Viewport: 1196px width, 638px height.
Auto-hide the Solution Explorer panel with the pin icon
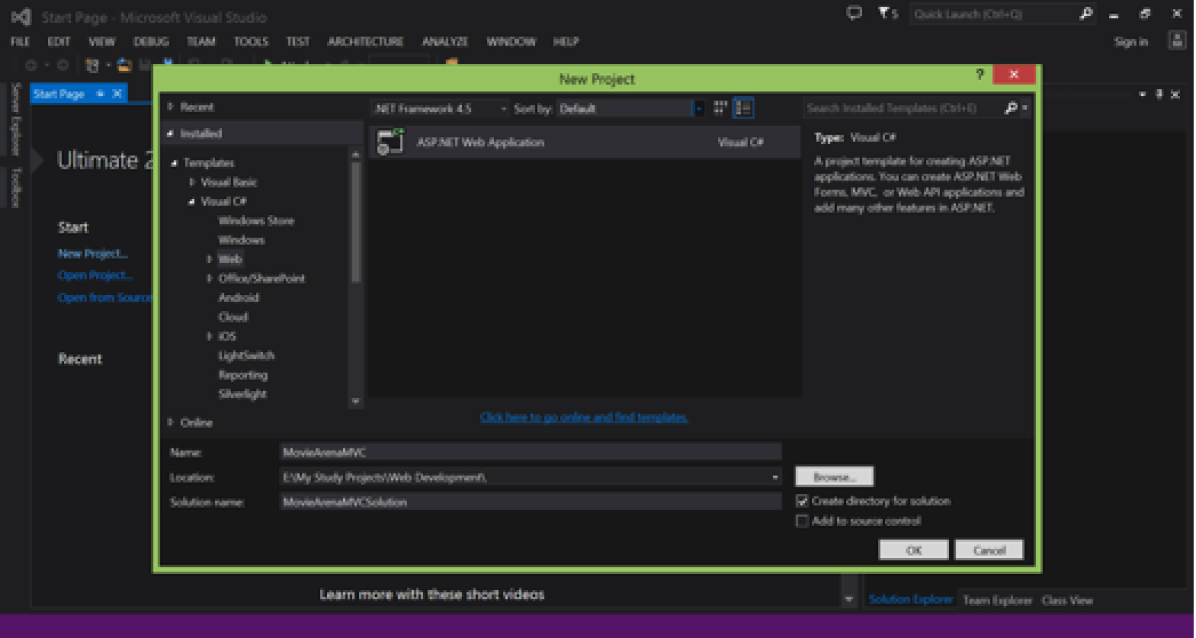(1159, 94)
